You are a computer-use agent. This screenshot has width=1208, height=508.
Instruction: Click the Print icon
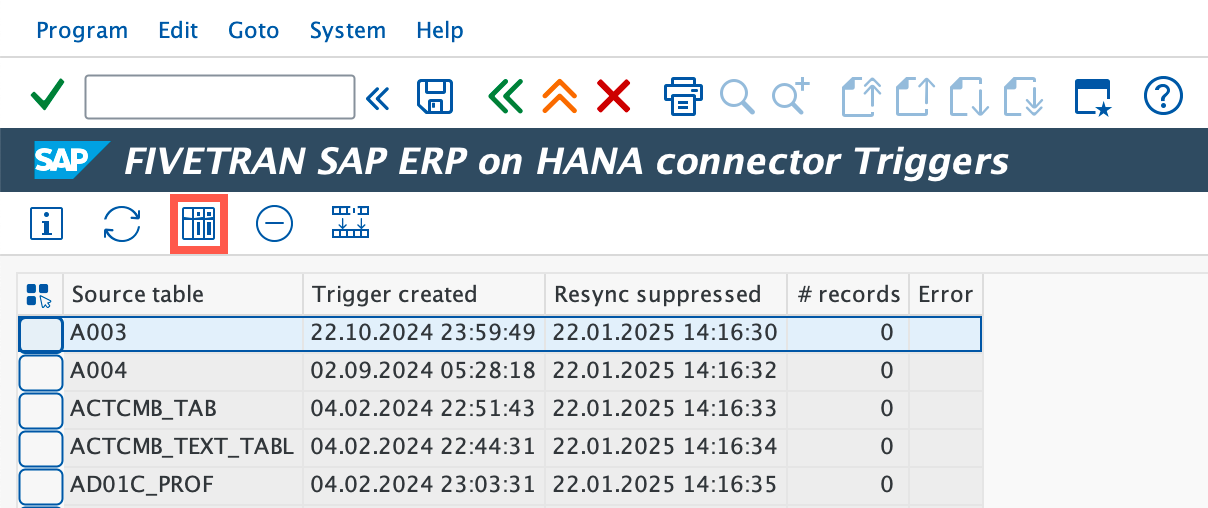pyautogui.click(x=683, y=97)
